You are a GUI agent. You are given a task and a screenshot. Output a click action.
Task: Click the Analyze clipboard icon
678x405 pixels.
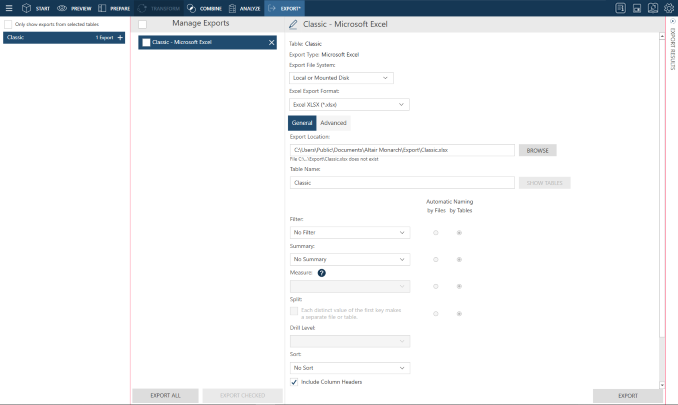click(233, 8)
